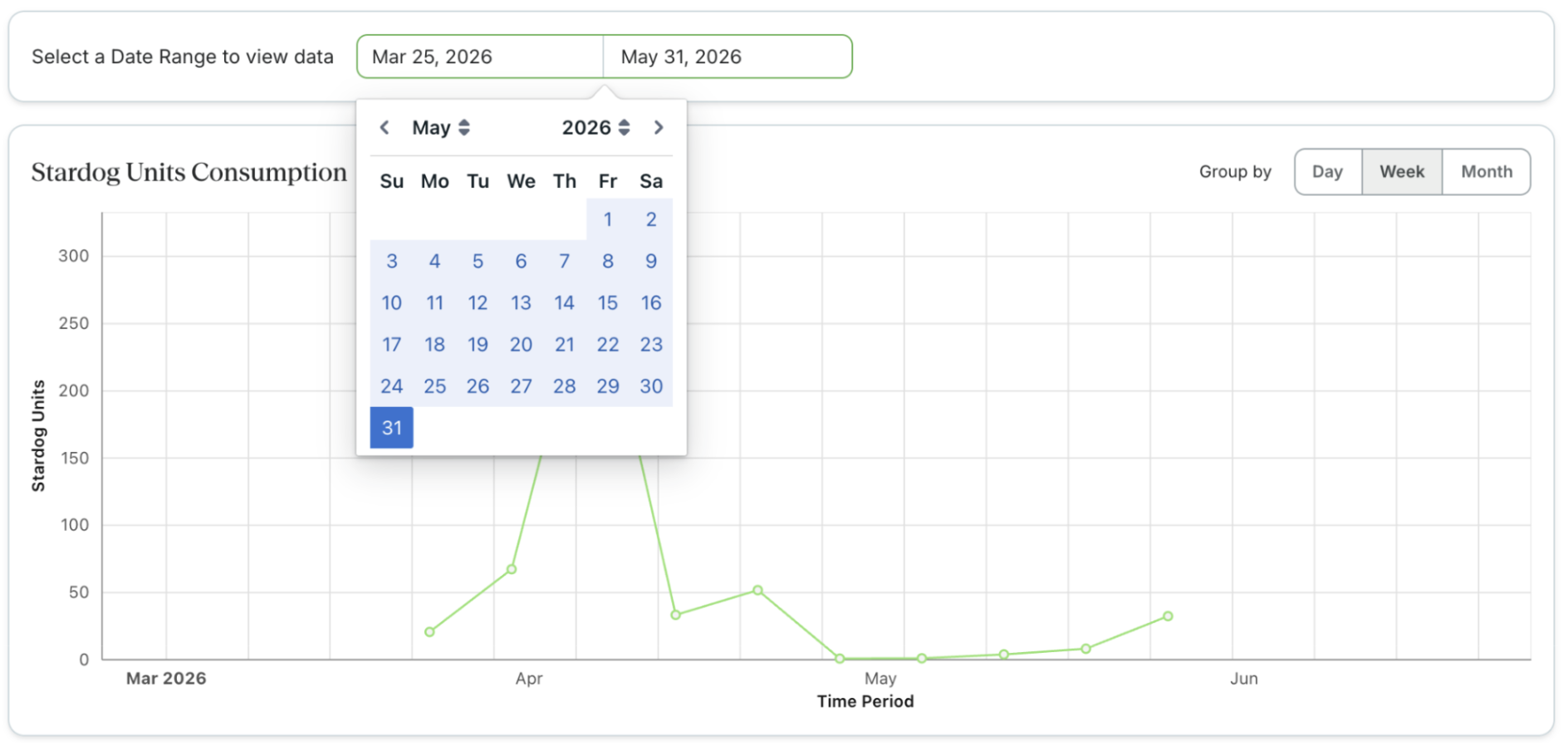The image size is (1568, 746).
Task: Click the 'Time Period' axis title
Action: click(865, 701)
